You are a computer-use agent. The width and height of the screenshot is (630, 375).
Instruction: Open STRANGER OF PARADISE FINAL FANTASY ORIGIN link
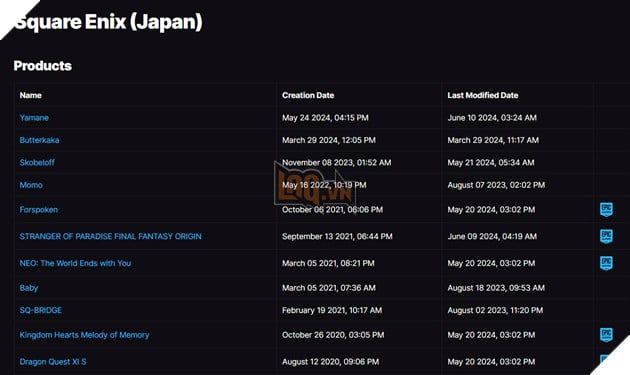pos(110,236)
